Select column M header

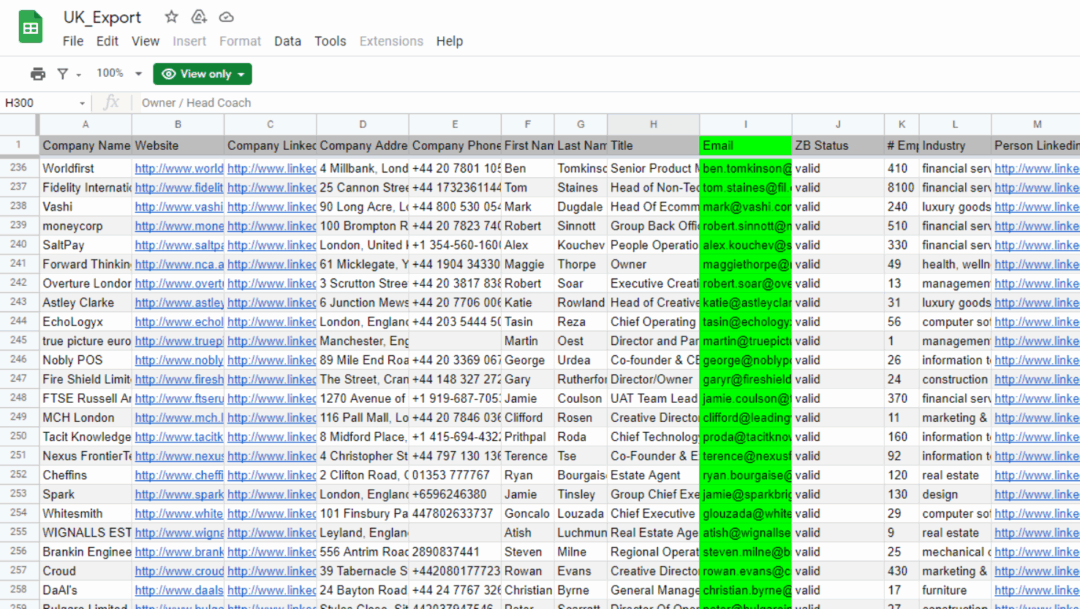tap(1036, 125)
